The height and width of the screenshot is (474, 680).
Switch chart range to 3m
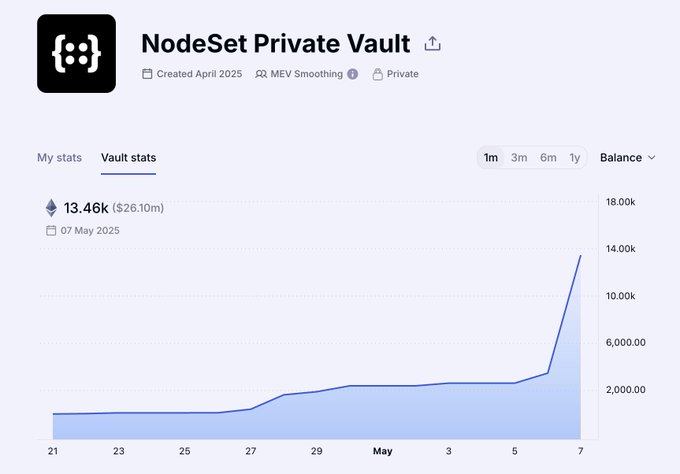[x=519, y=158]
